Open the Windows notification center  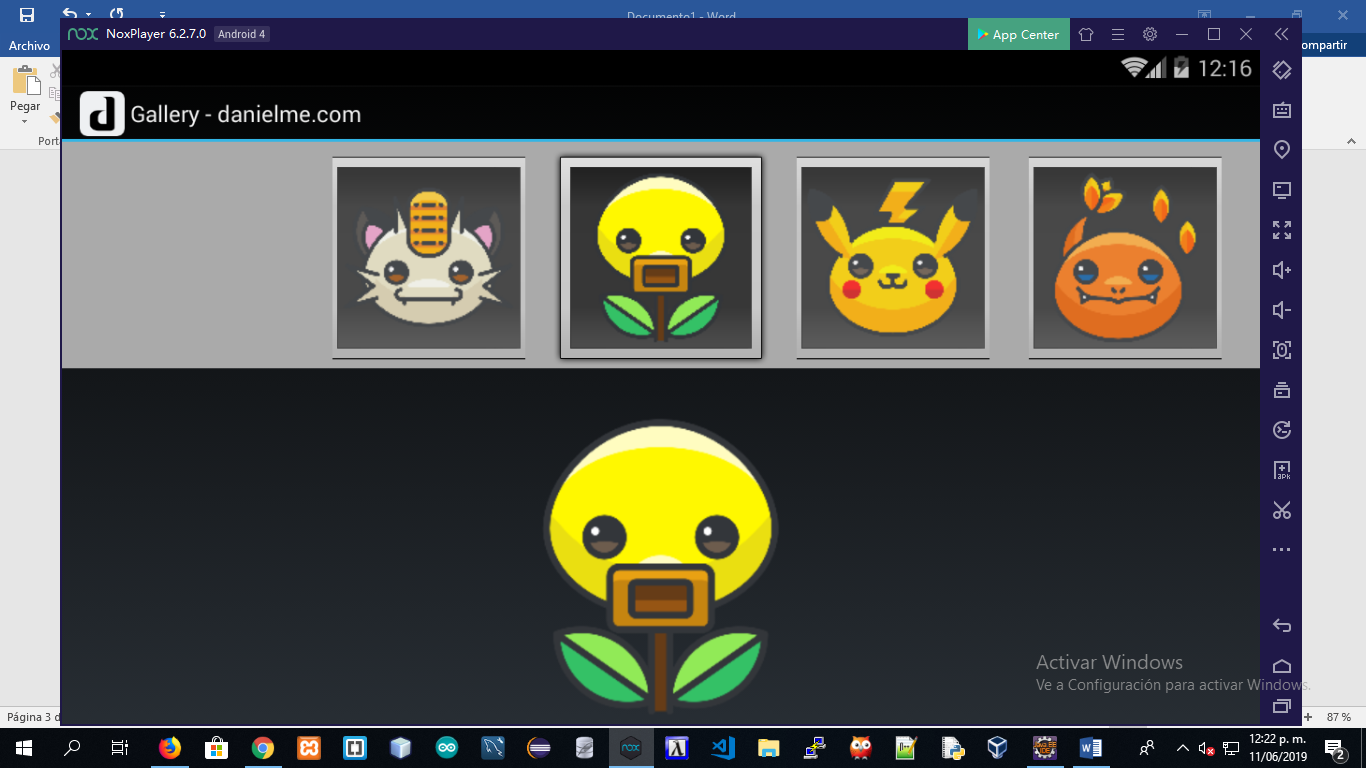(x=1334, y=748)
